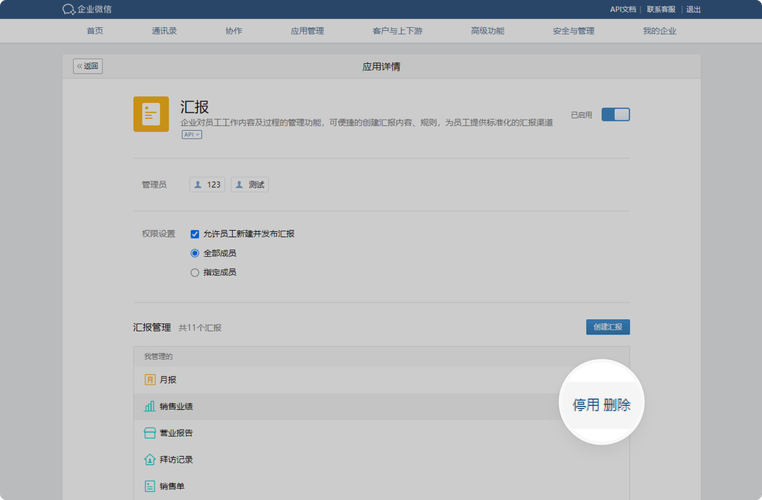Screen dimensions: 762x500
Task: Open the 通讯录 navigation tab
Action: click(164, 31)
